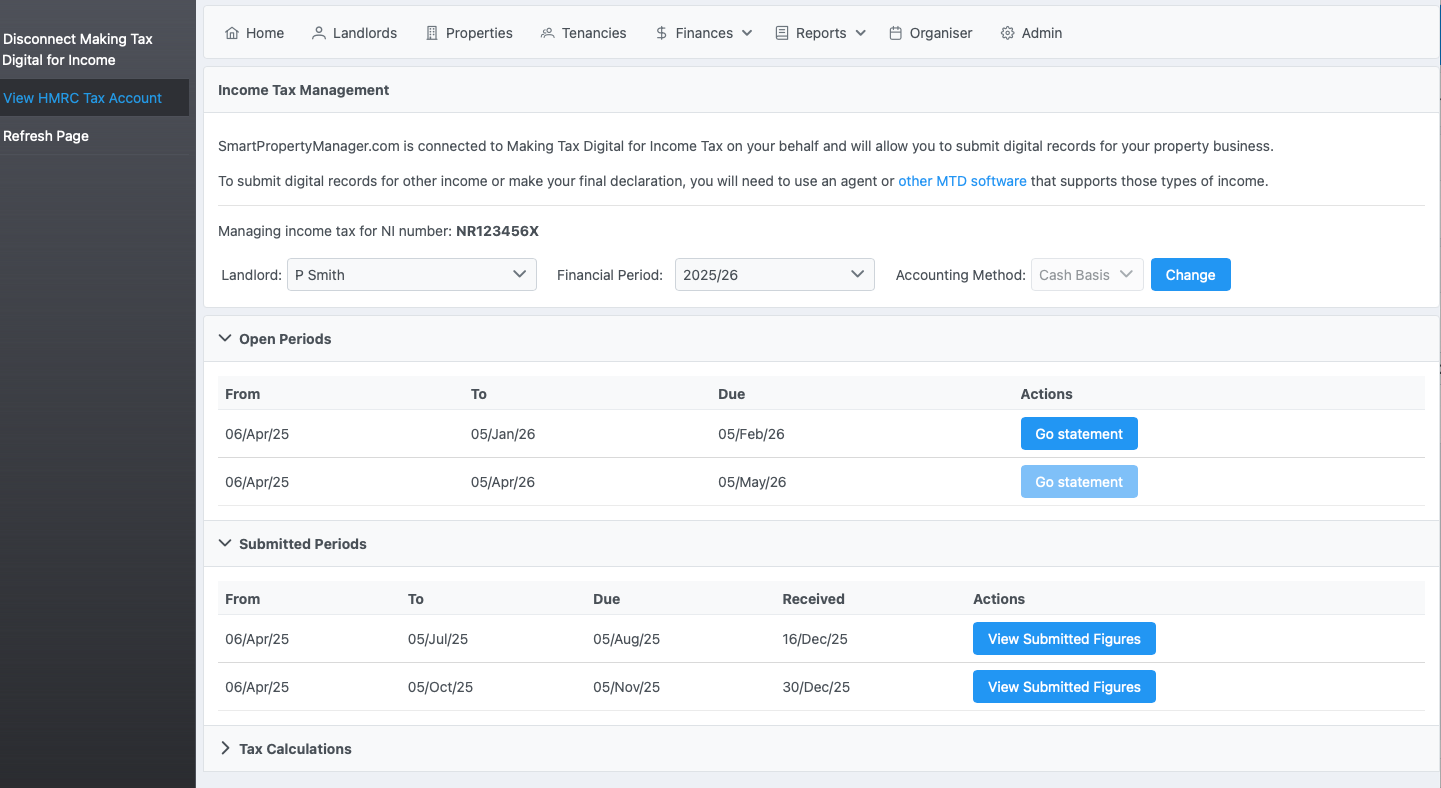The image size is (1441, 788).
Task: Open the Financial Period 2025/26 dropdown
Action: 774,275
